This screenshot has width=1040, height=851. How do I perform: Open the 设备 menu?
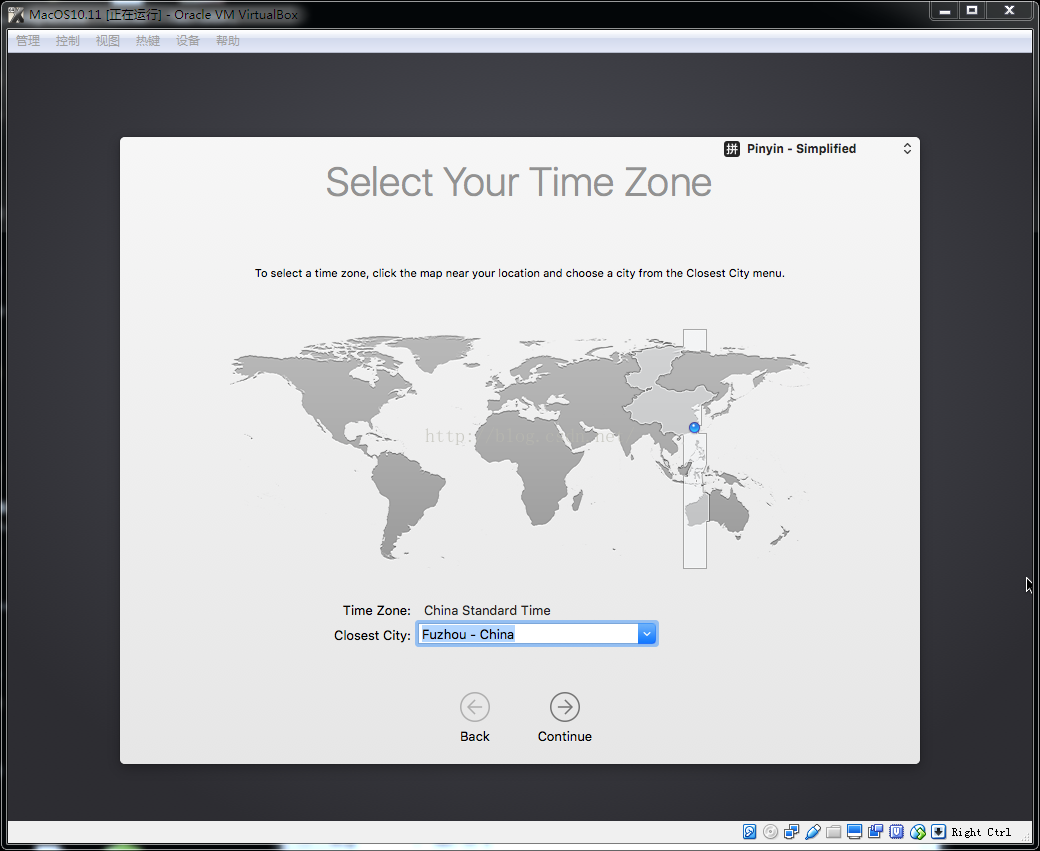pos(188,40)
